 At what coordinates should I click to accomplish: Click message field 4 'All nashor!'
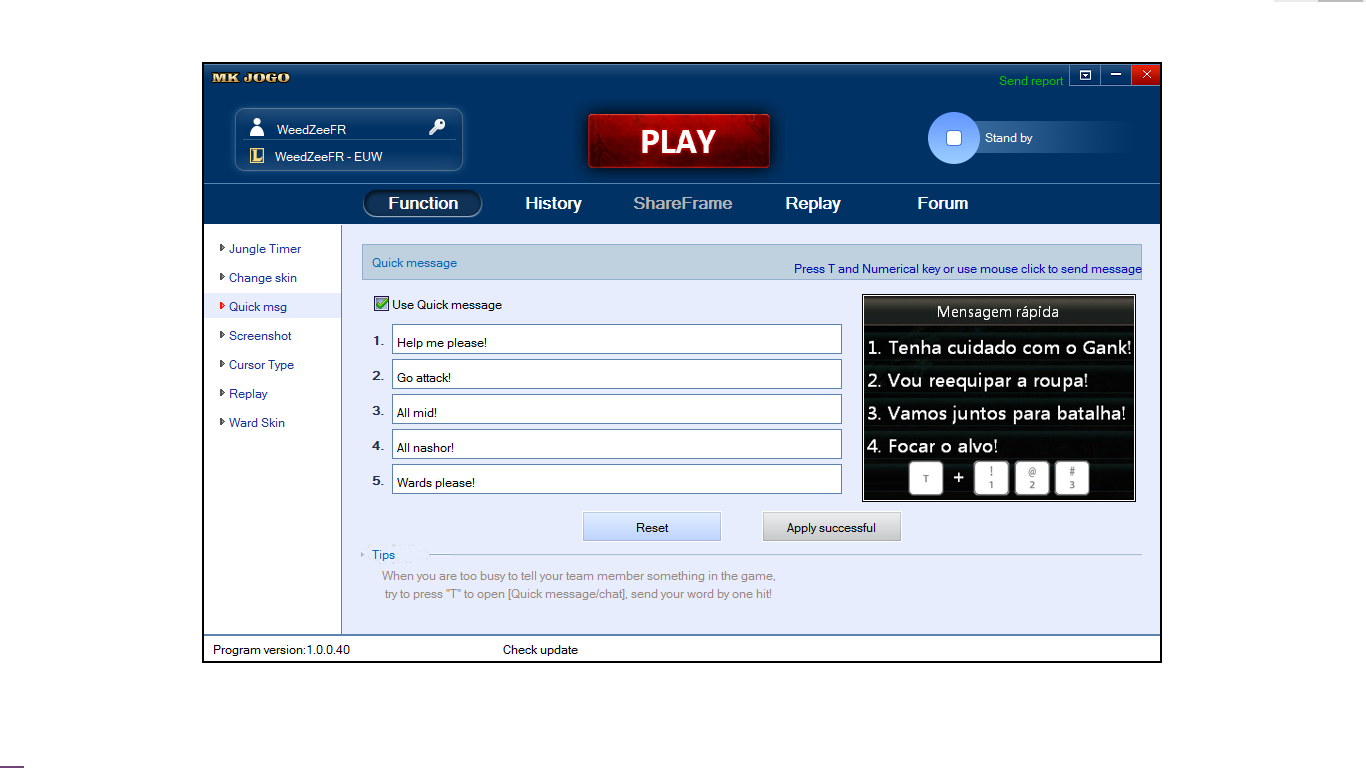[x=617, y=444]
